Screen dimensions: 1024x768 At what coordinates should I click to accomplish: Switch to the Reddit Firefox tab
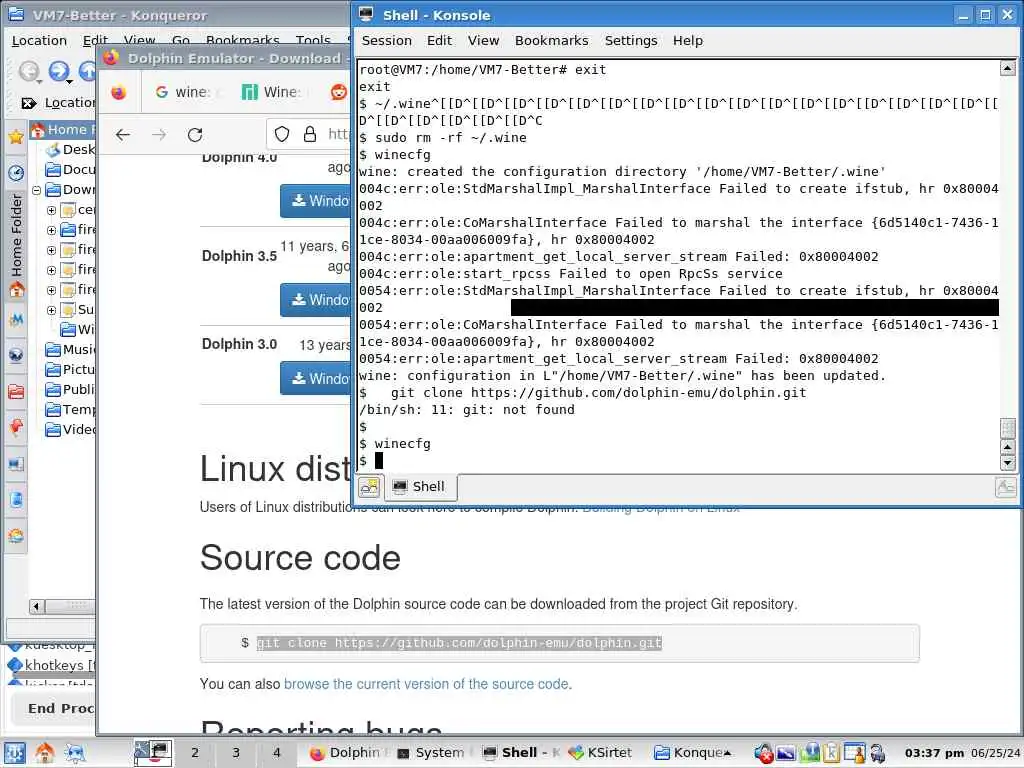pyautogui.click(x=338, y=92)
